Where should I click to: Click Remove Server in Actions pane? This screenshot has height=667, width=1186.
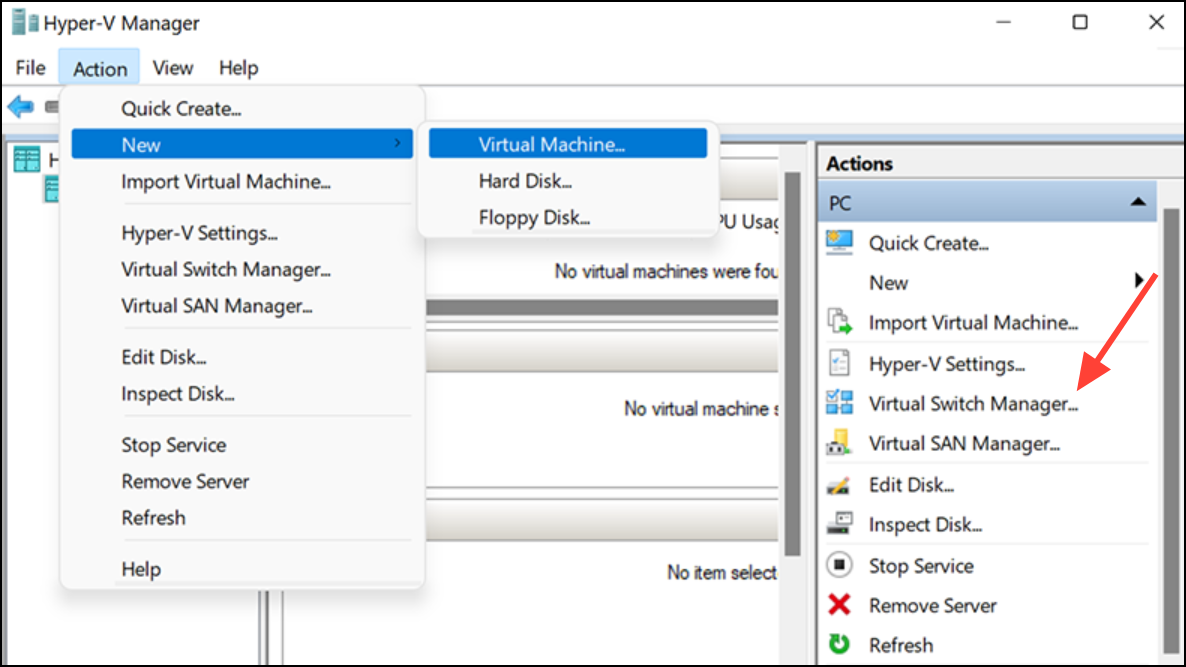(x=933, y=606)
